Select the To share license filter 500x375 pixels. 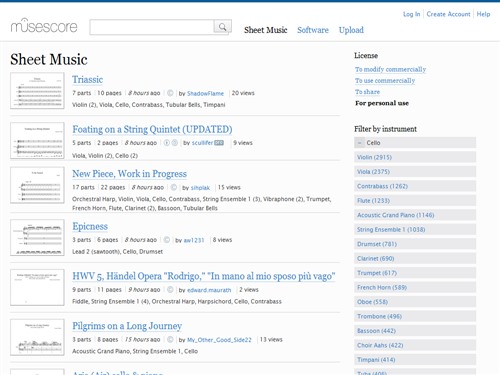coord(367,92)
